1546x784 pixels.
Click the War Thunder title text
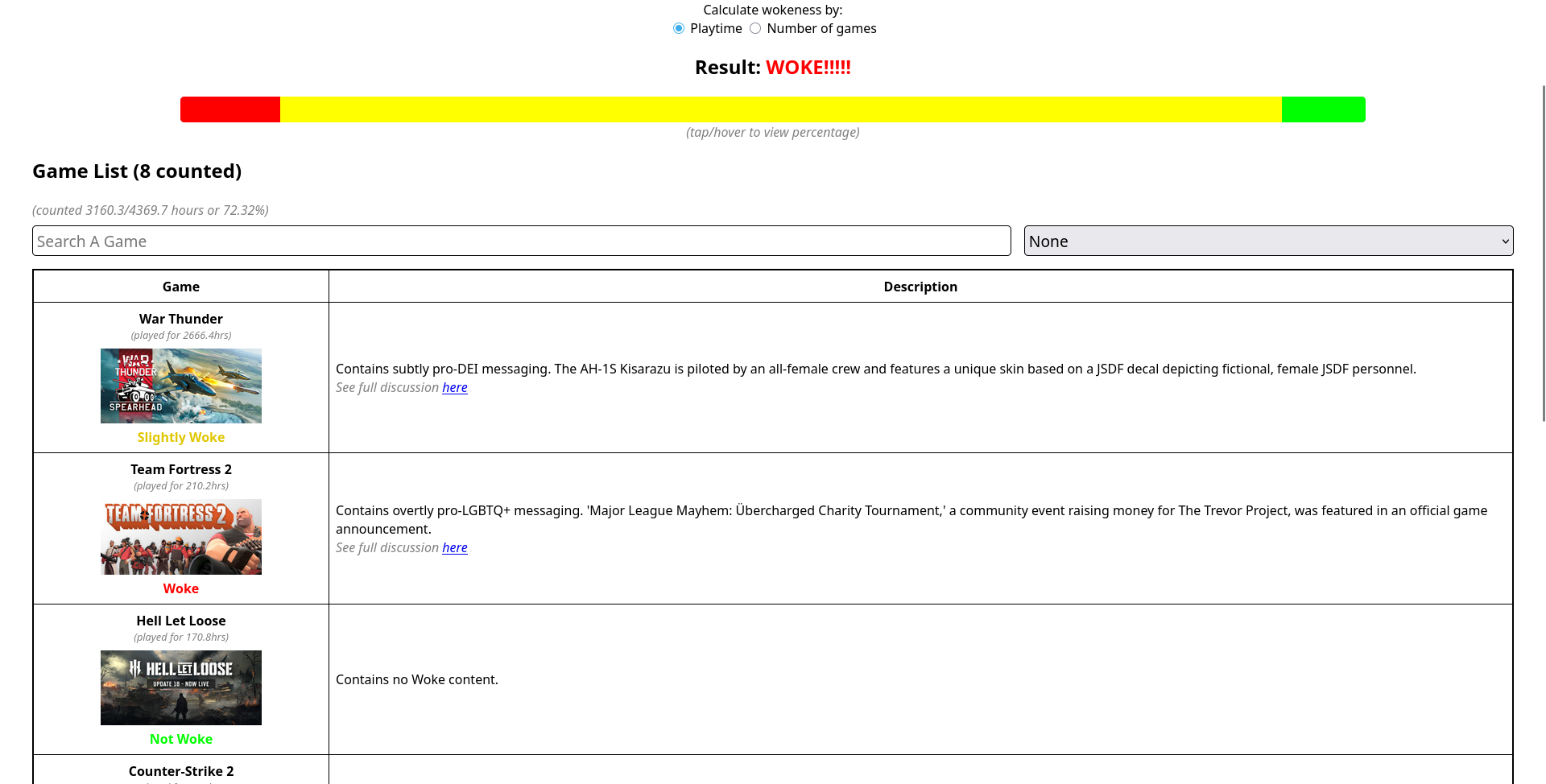(x=181, y=319)
